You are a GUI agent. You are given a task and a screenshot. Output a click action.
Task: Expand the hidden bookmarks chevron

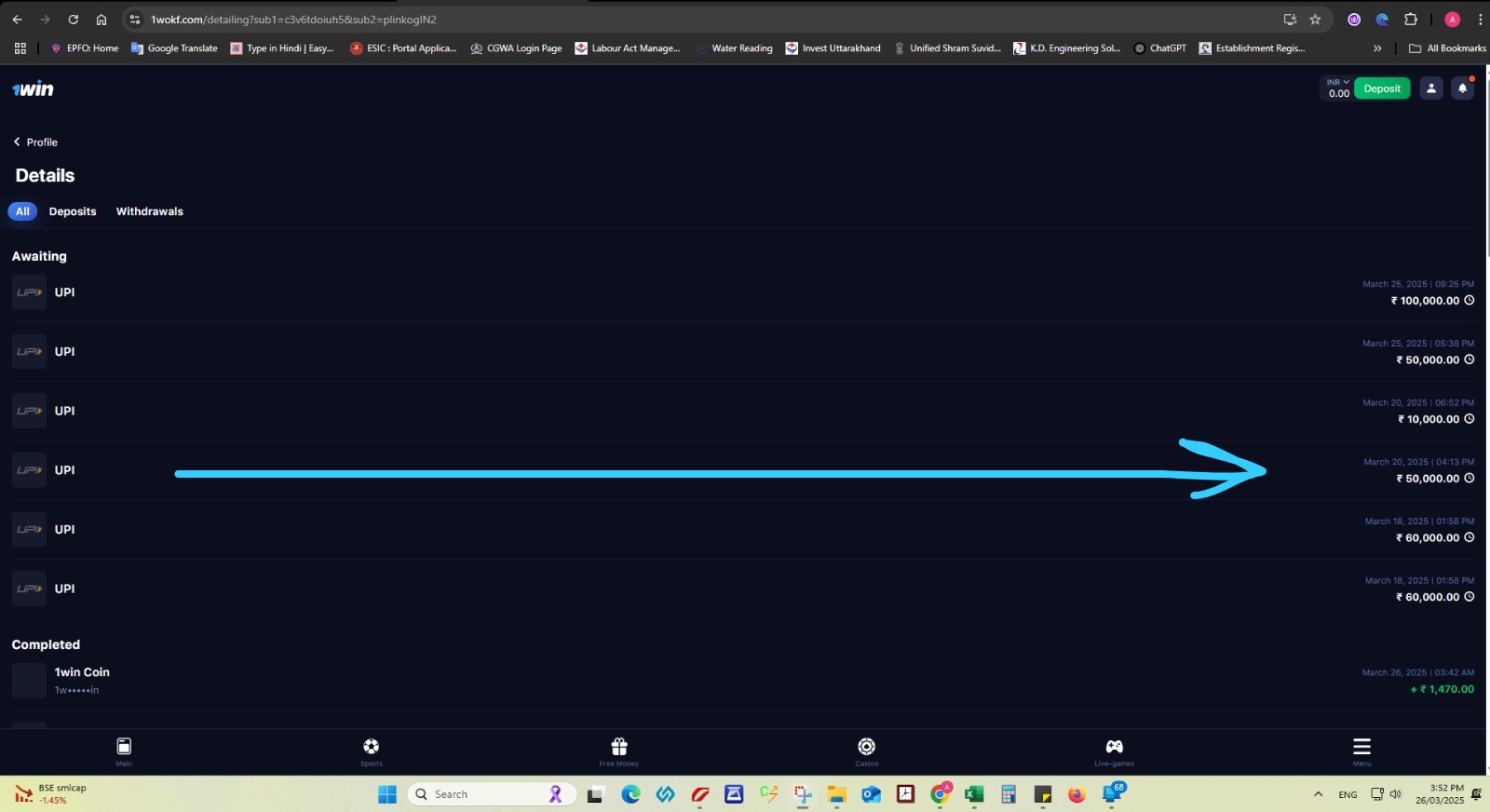point(1377,48)
